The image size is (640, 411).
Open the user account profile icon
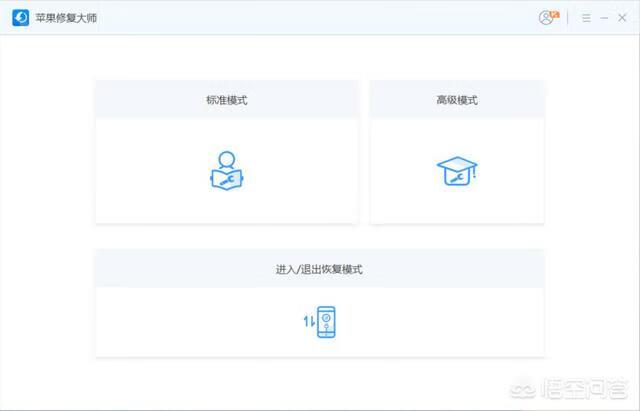coord(546,18)
